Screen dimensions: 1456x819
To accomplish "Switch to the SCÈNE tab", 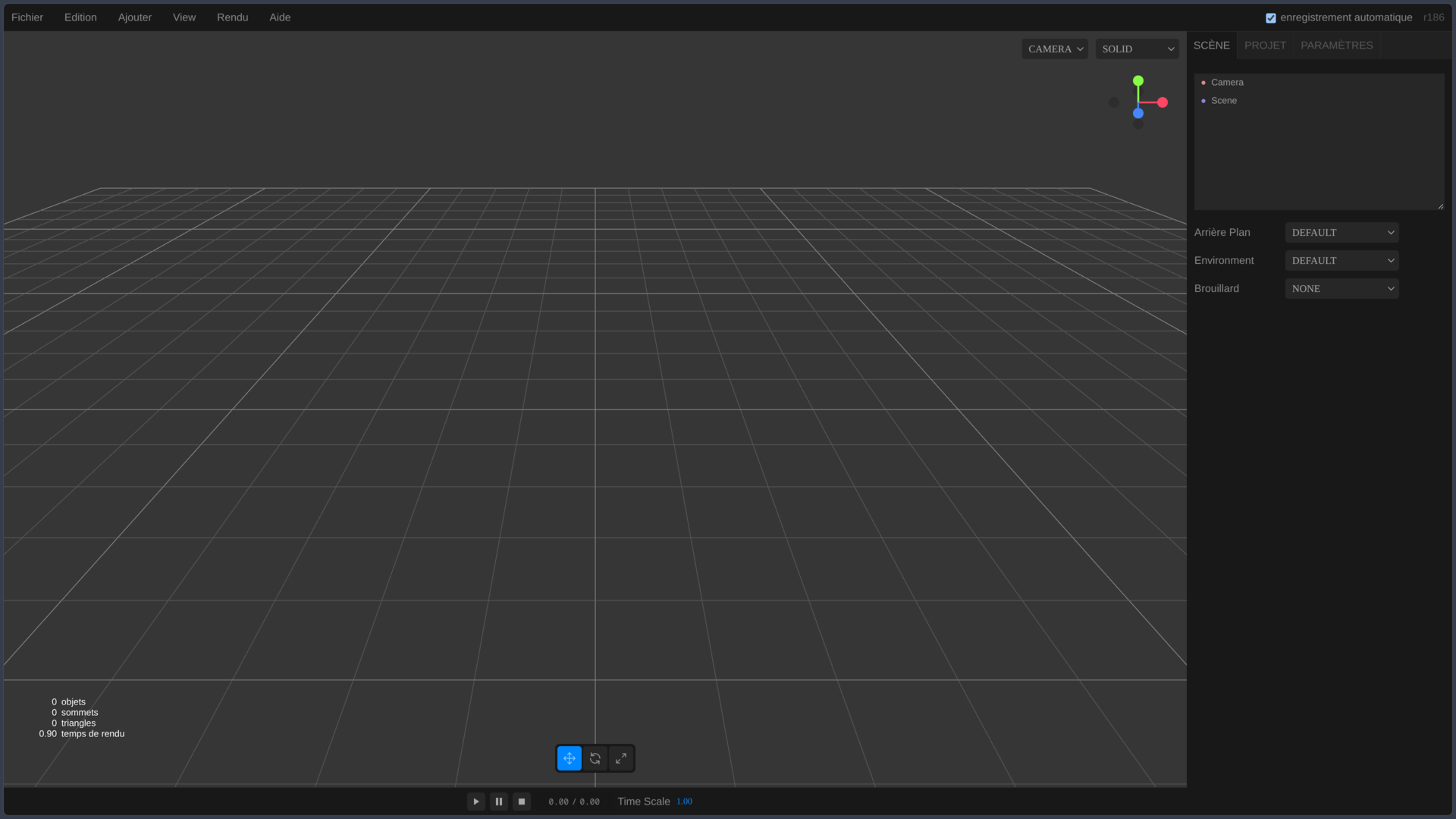I will point(1212,45).
